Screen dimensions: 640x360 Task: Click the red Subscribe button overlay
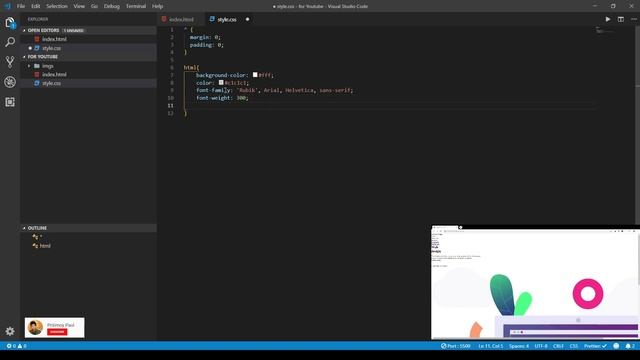(x=57, y=332)
